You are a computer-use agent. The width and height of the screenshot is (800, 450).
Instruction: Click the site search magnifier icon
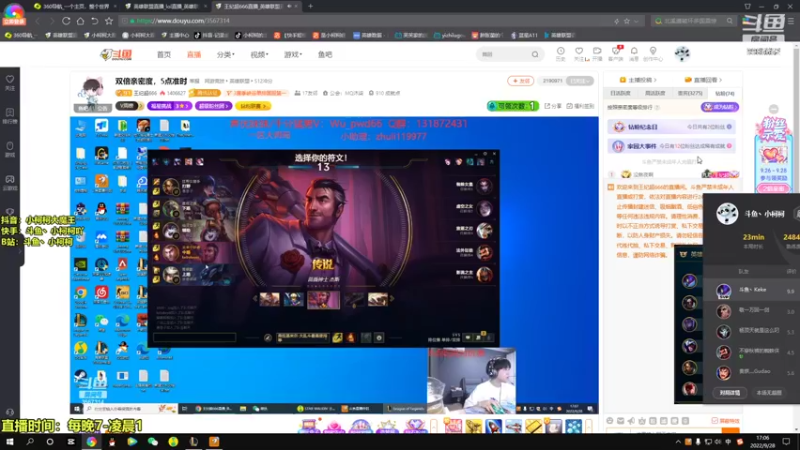tap(535, 54)
